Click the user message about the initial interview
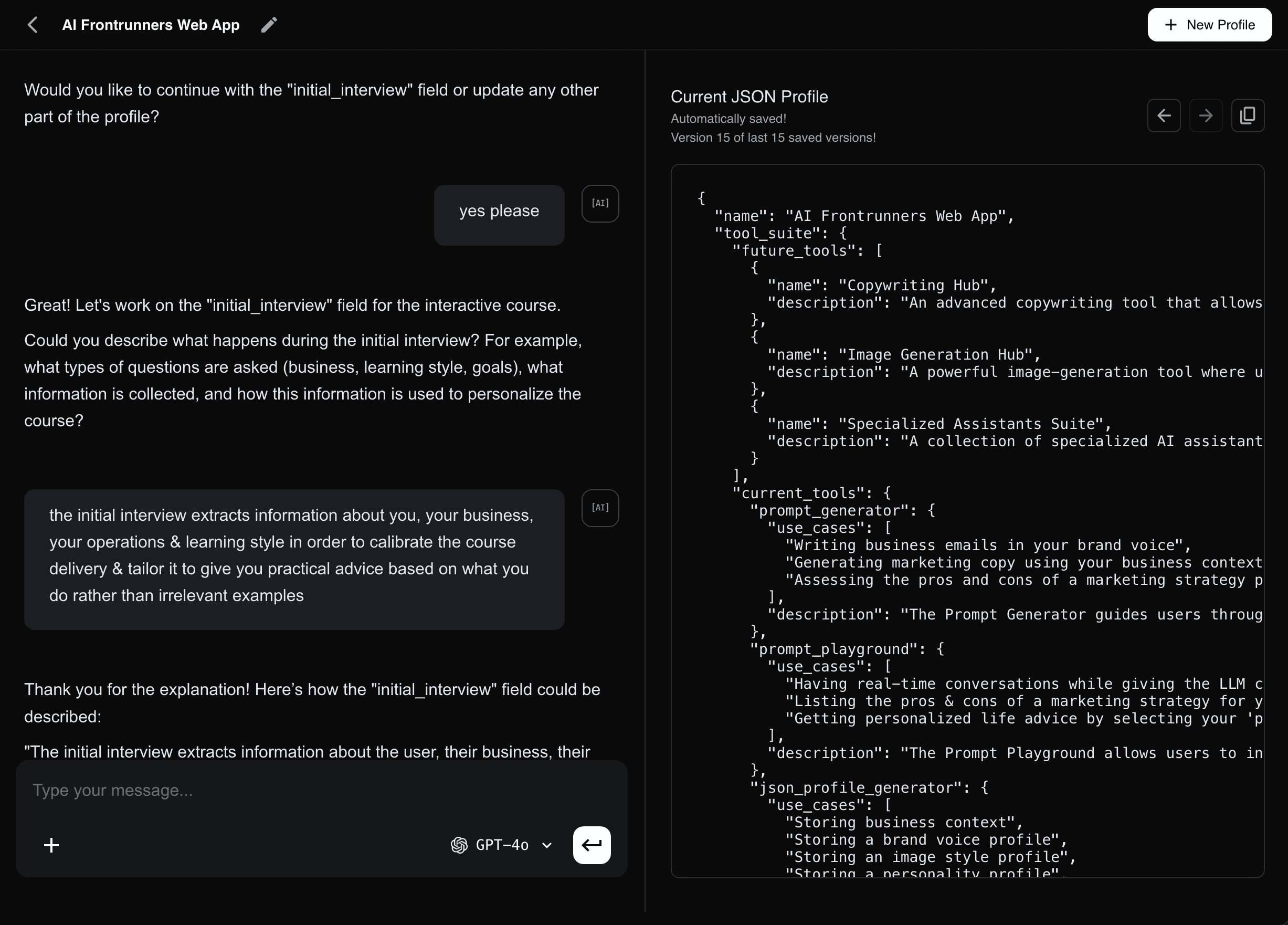 click(x=294, y=559)
